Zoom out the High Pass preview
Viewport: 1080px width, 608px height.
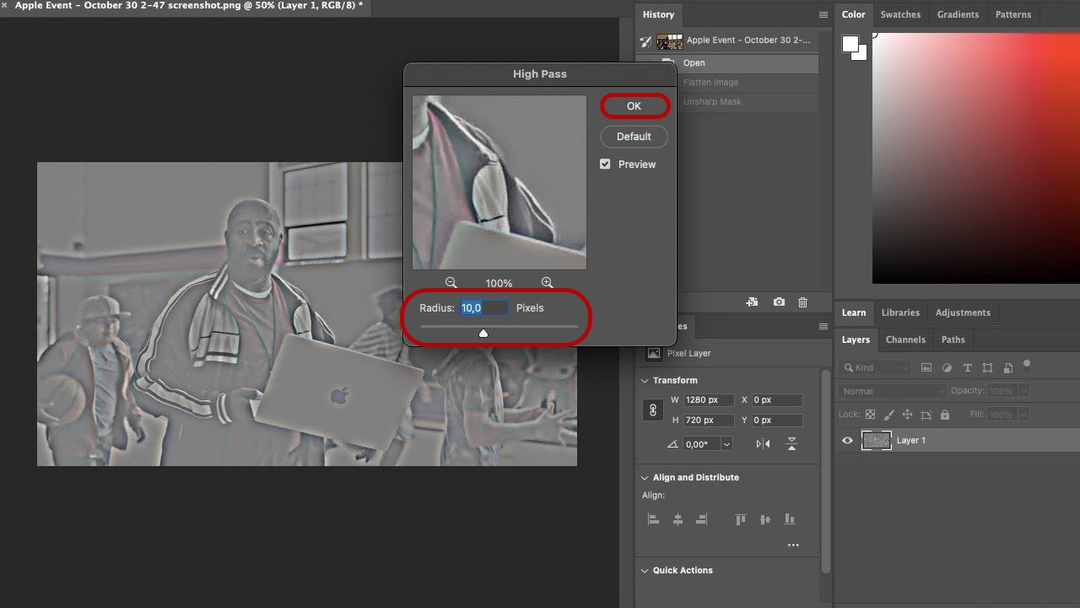(x=451, y=283)
